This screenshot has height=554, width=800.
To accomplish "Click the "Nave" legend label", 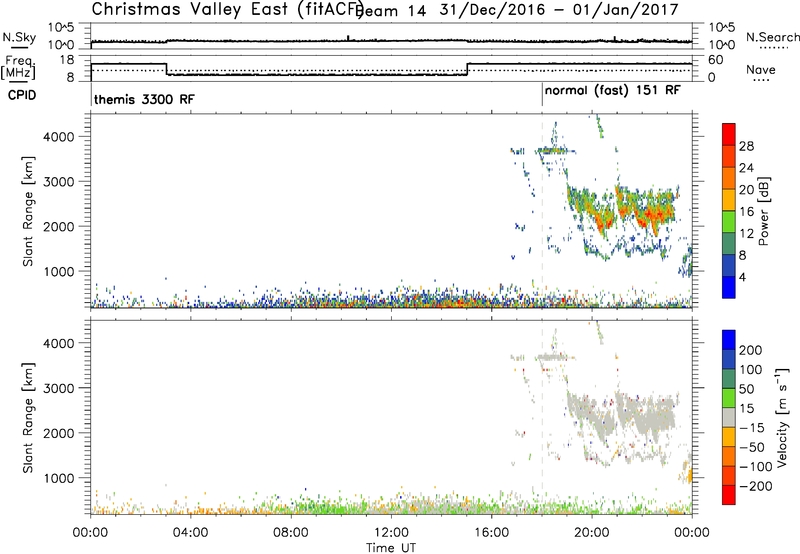I will tap(761, 69).
